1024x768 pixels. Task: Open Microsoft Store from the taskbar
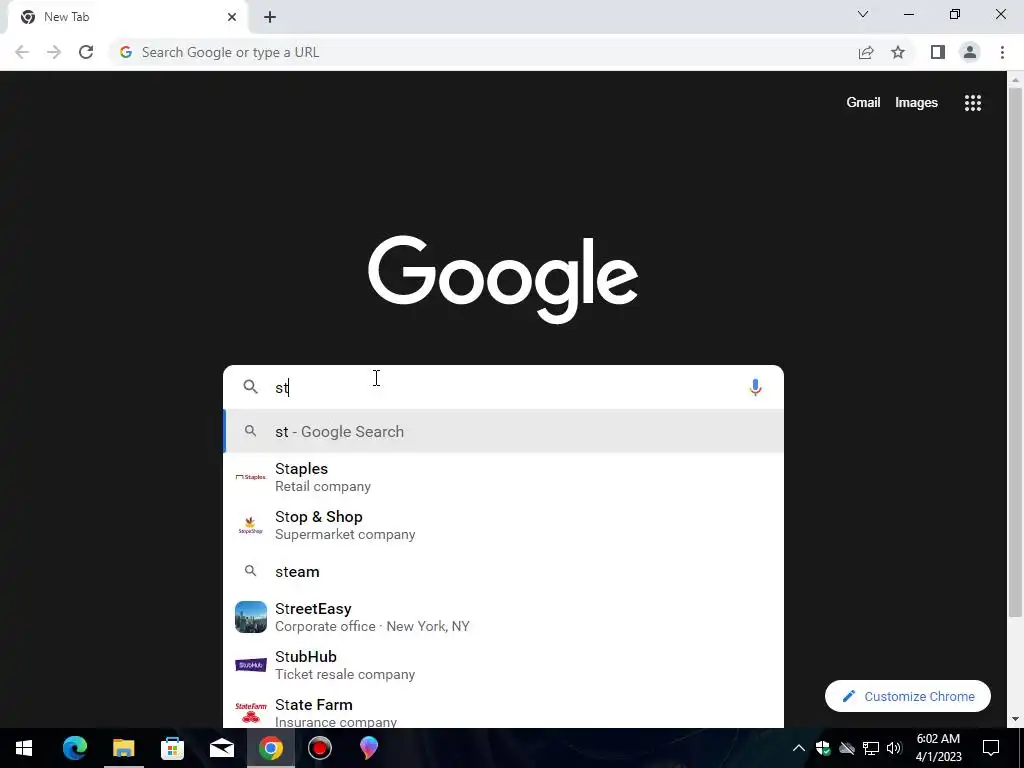[x=172, y=748]
